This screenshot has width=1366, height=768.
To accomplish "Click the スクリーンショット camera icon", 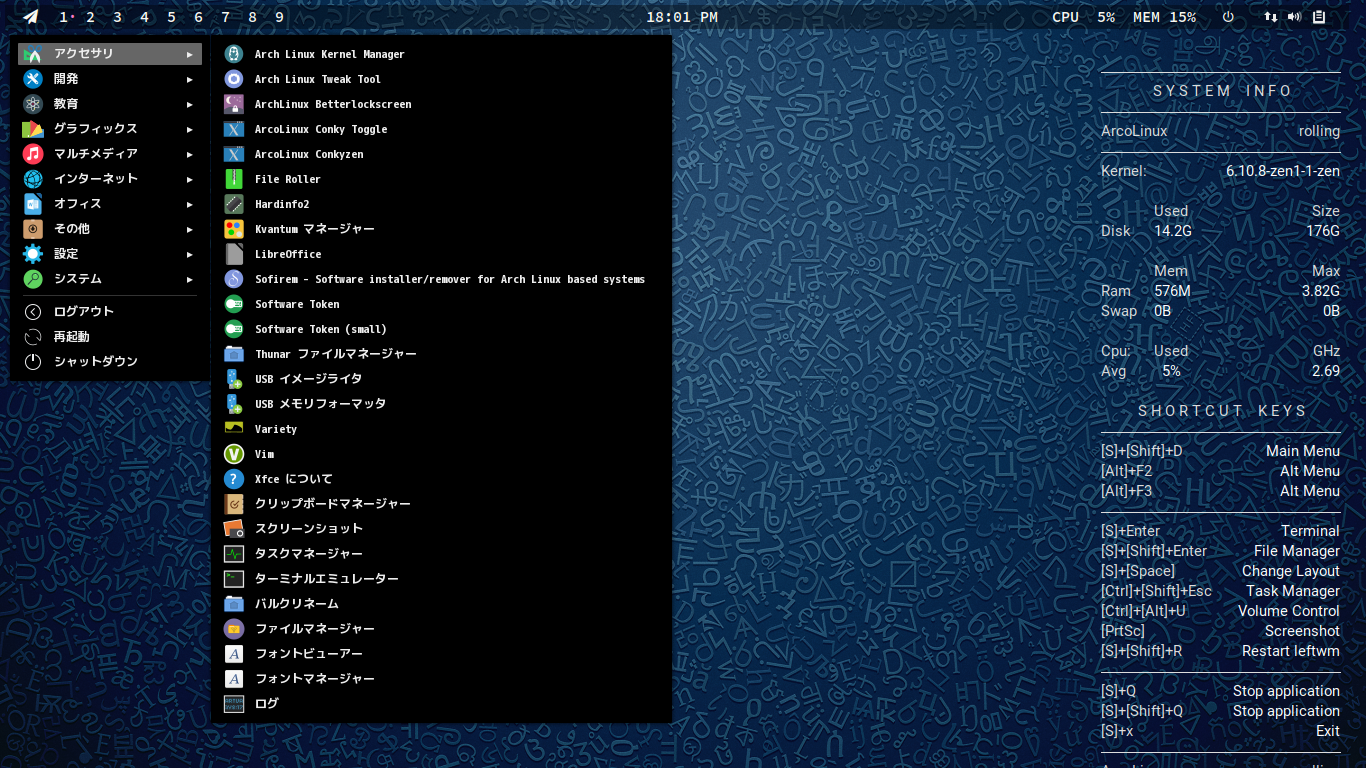I will coord(234,529).
